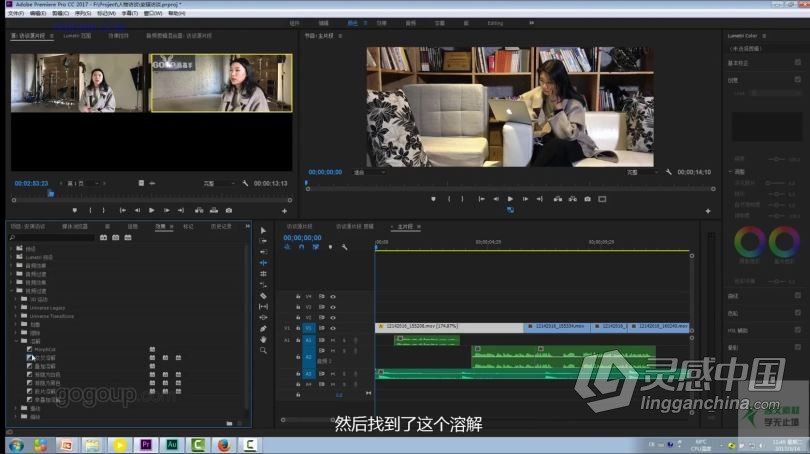Select the Razor tool

point(263,296)
